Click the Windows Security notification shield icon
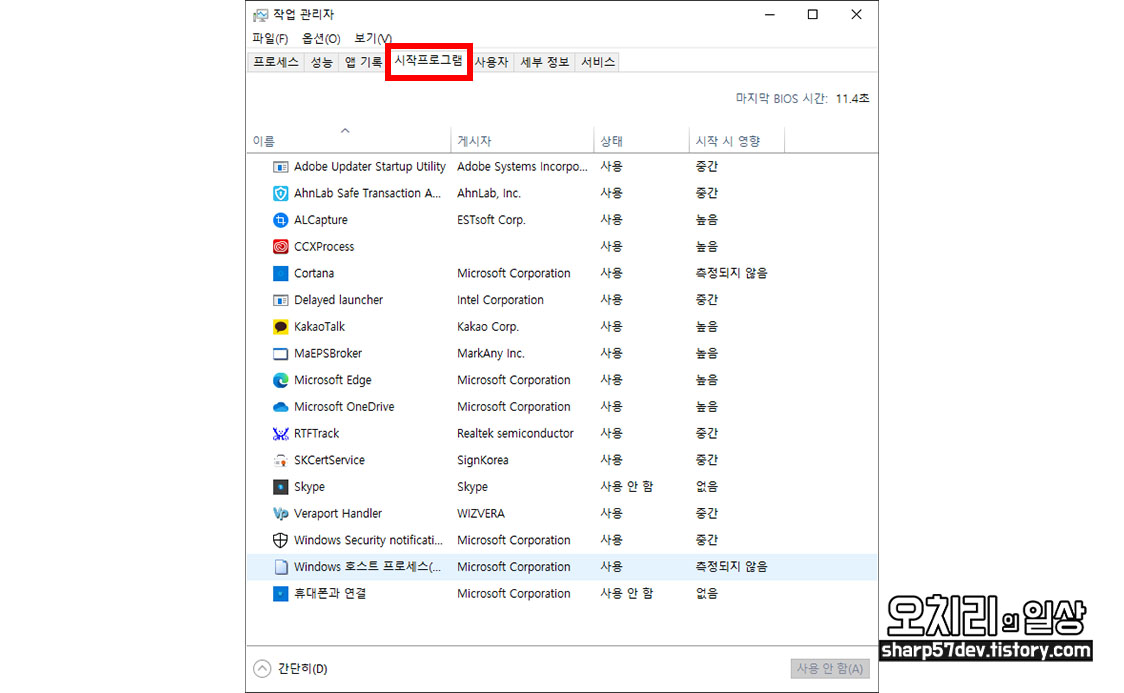This screenshot has height=693, width=1124. tap(280, 540)
